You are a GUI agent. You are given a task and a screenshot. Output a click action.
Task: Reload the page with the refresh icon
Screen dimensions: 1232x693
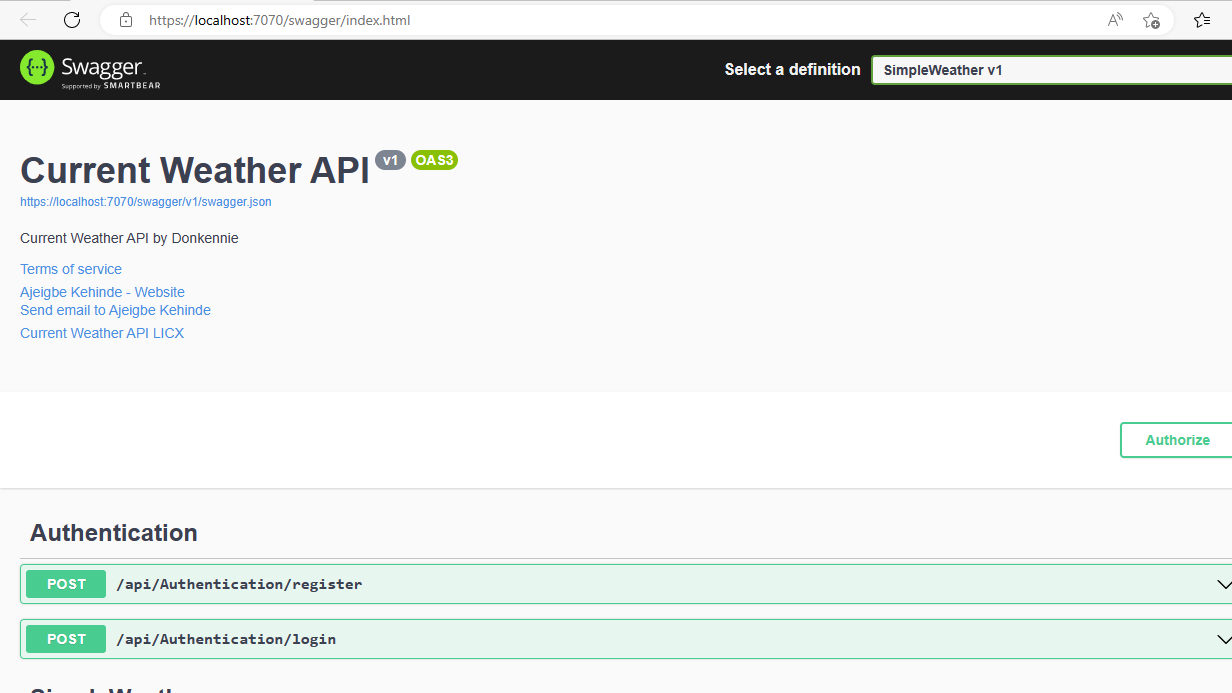(71, 19)
